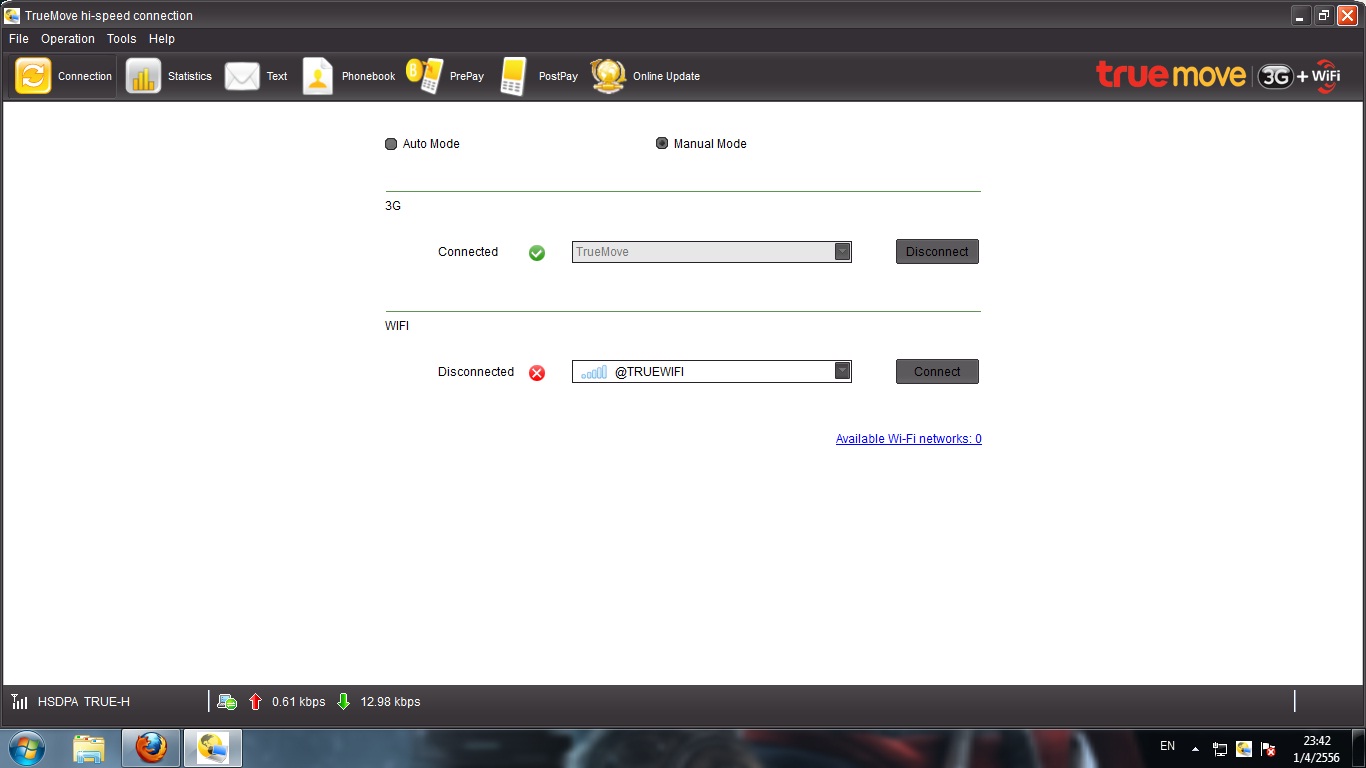
Task: Click the 3G section heading
Action: click(393, 206)
